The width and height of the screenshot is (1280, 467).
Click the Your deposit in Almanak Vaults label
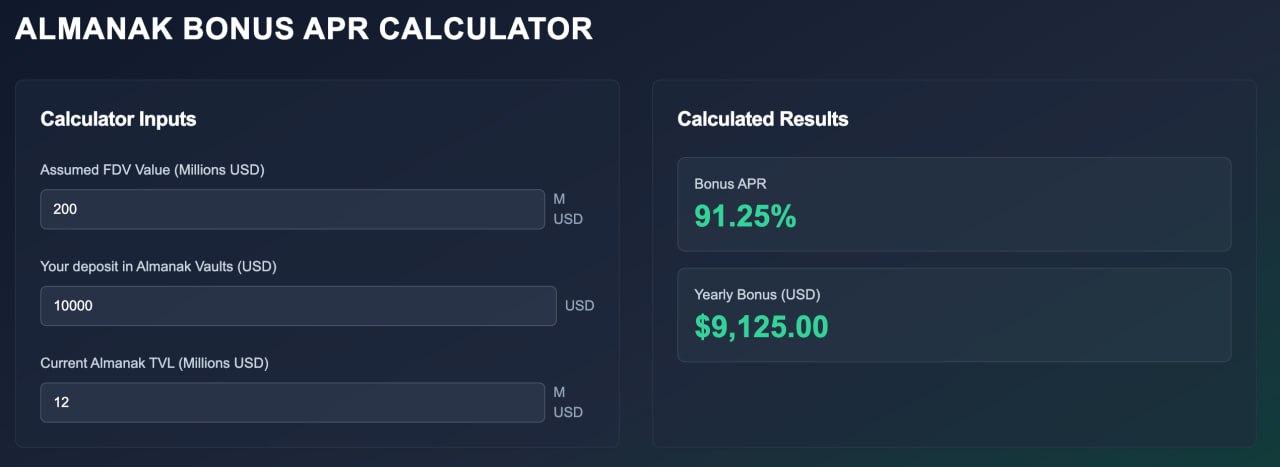tap(158, 267)
